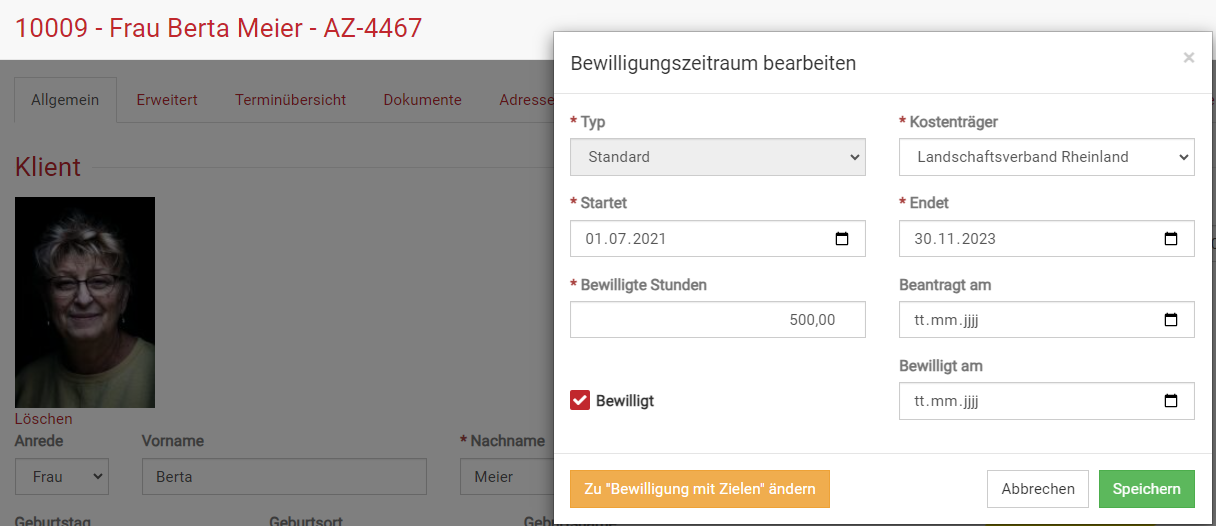Image resolution: width=1216 pixels, height=526 pixels.
Task: Open the Typ dropdown
Action: (717, 157)
